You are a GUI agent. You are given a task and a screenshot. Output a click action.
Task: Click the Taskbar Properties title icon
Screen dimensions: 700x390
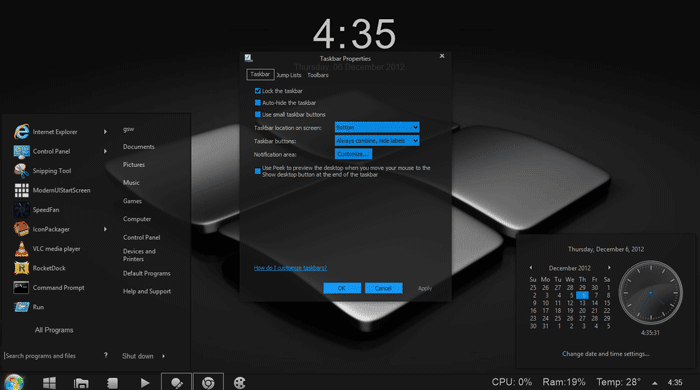[x=248, y=58]
